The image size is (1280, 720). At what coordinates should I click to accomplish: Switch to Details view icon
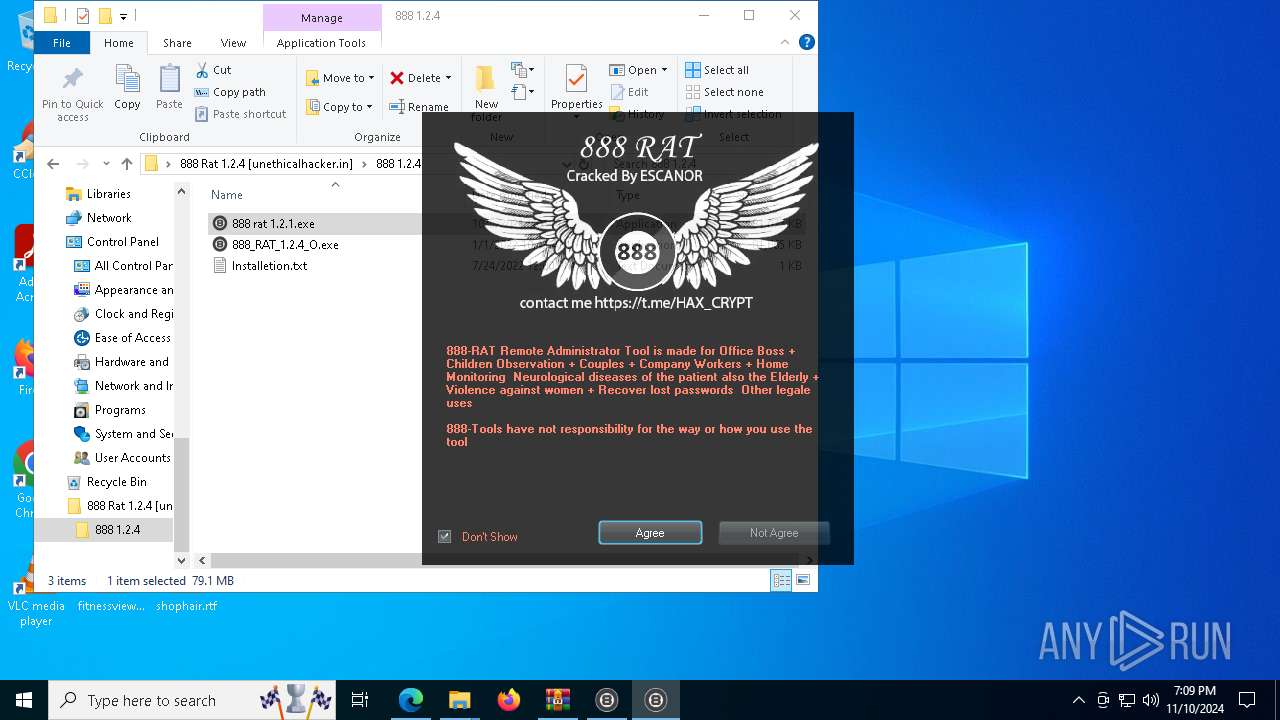(x=781, y=580)
